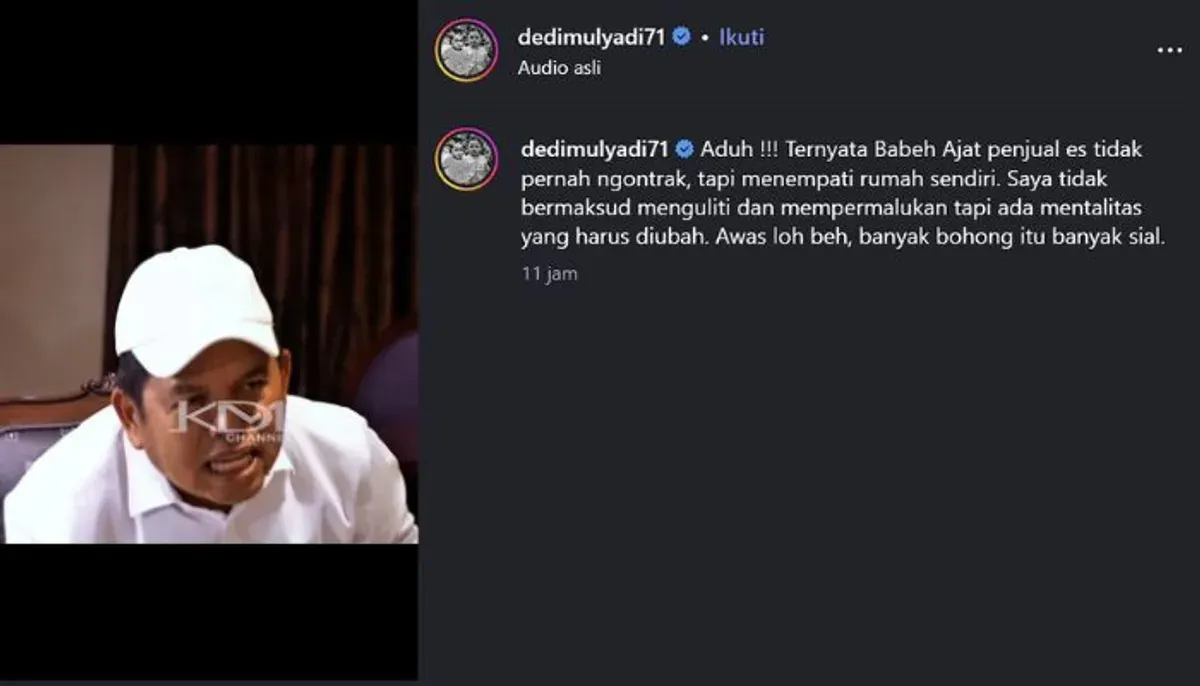Image resolution: width=1200 pixels, height=686 pixels.
Task: Click the KDM Channel watermark on video
Action: click(x=227, y=421)
